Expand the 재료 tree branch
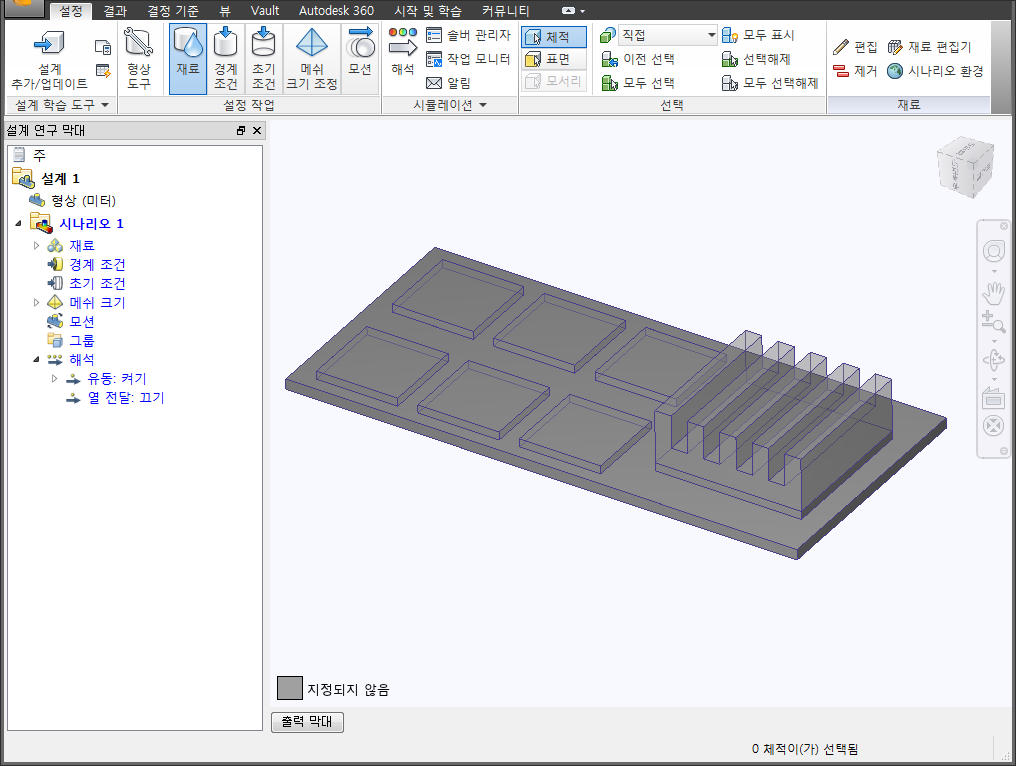This screenshot has width=1016, height=766. click(35, 244)
